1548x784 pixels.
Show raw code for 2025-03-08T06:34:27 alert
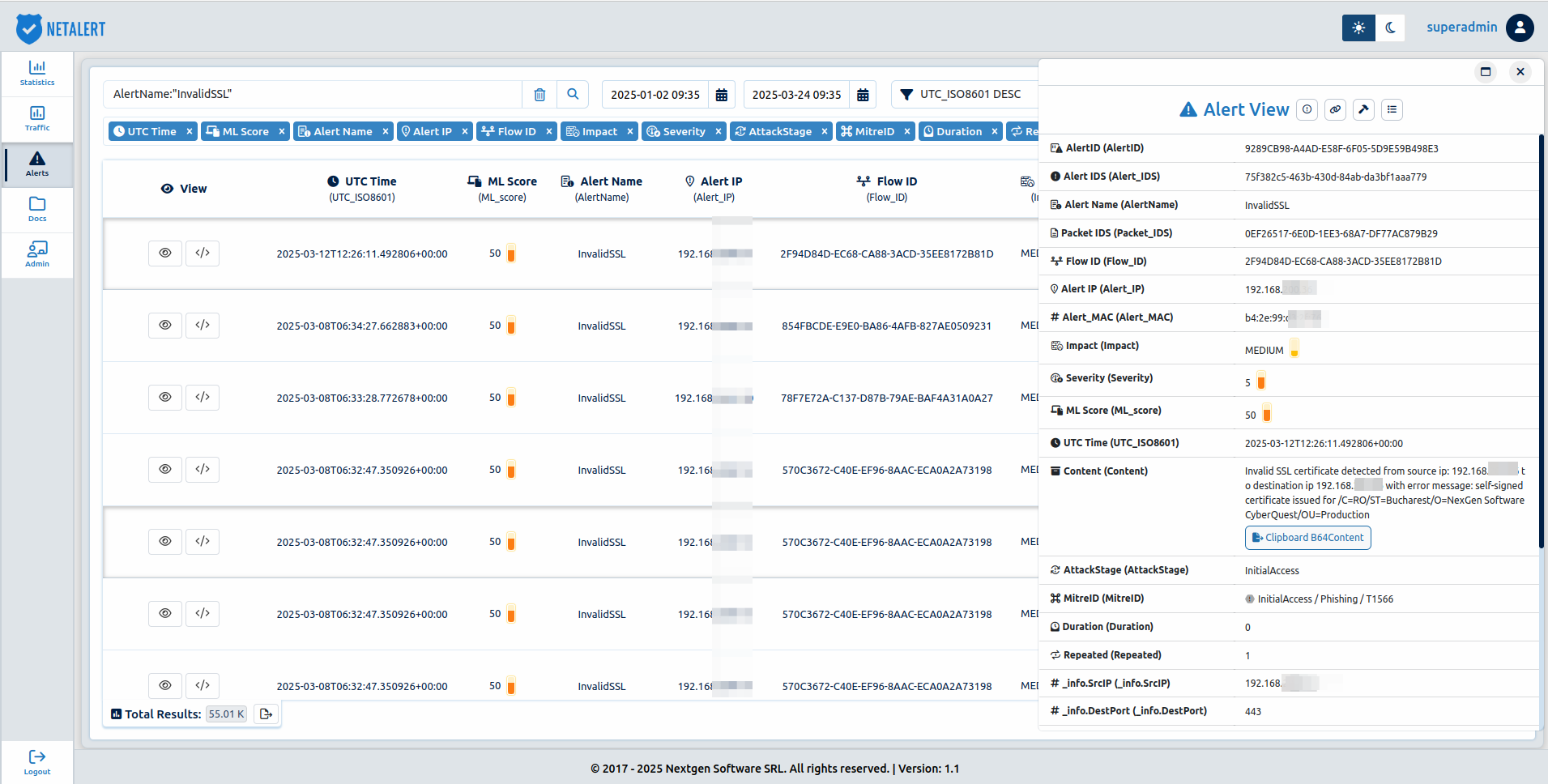click(x=203, y=325)
